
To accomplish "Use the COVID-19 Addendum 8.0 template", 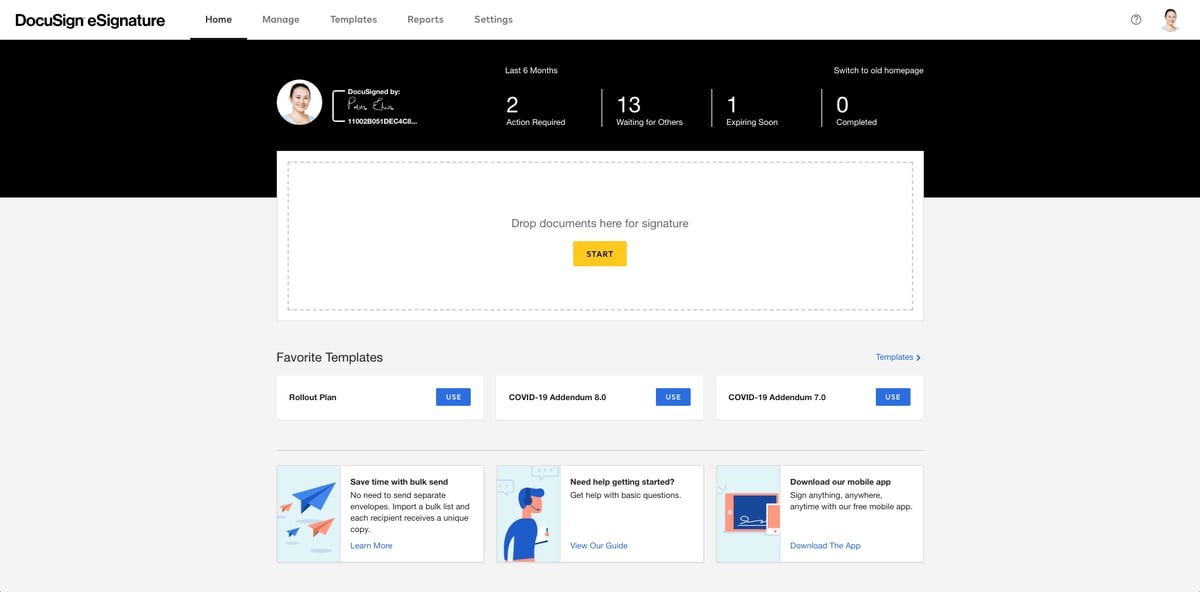I will [x=673, y=396].
